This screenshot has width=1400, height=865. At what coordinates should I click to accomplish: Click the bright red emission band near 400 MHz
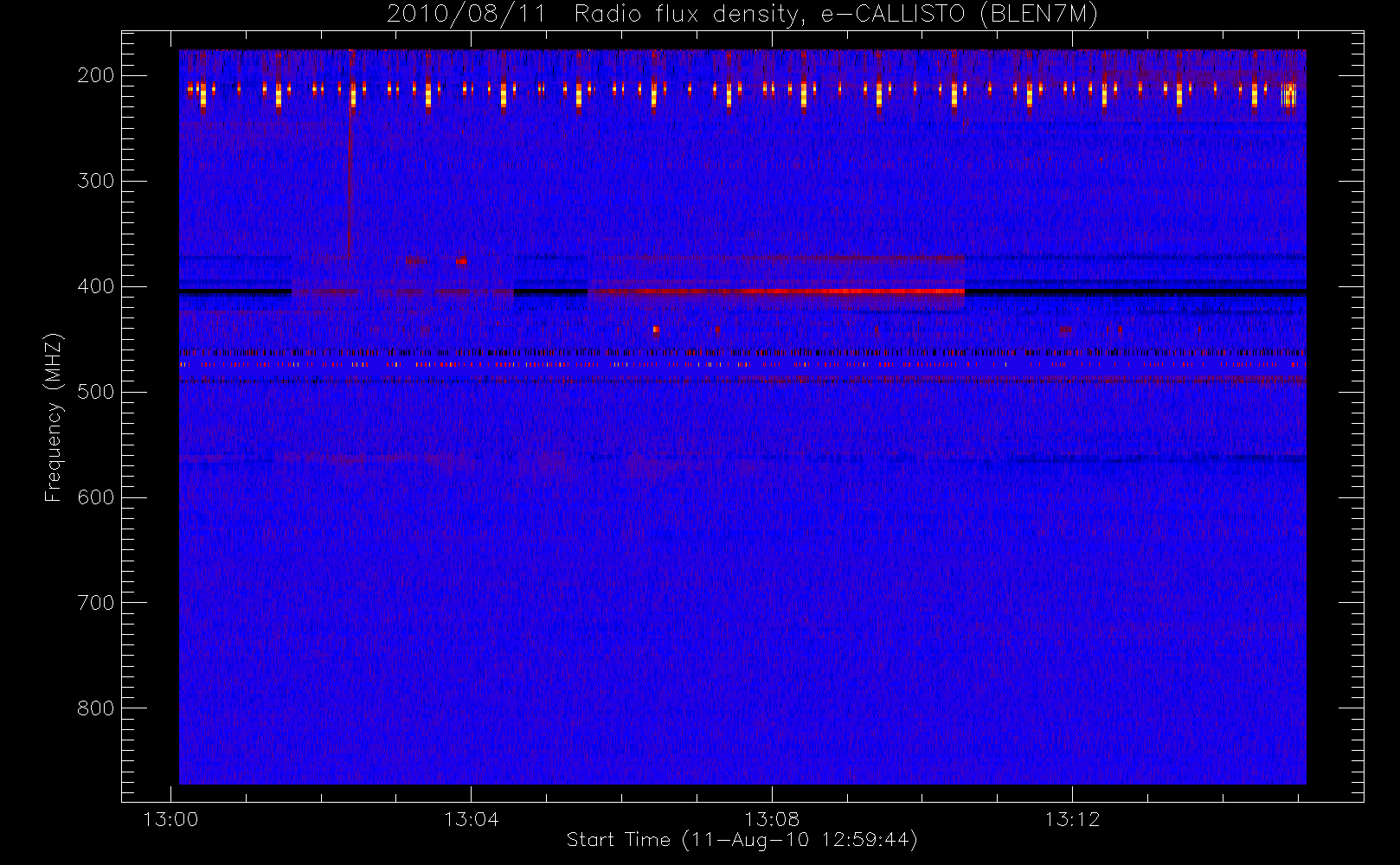pos(776,292)
